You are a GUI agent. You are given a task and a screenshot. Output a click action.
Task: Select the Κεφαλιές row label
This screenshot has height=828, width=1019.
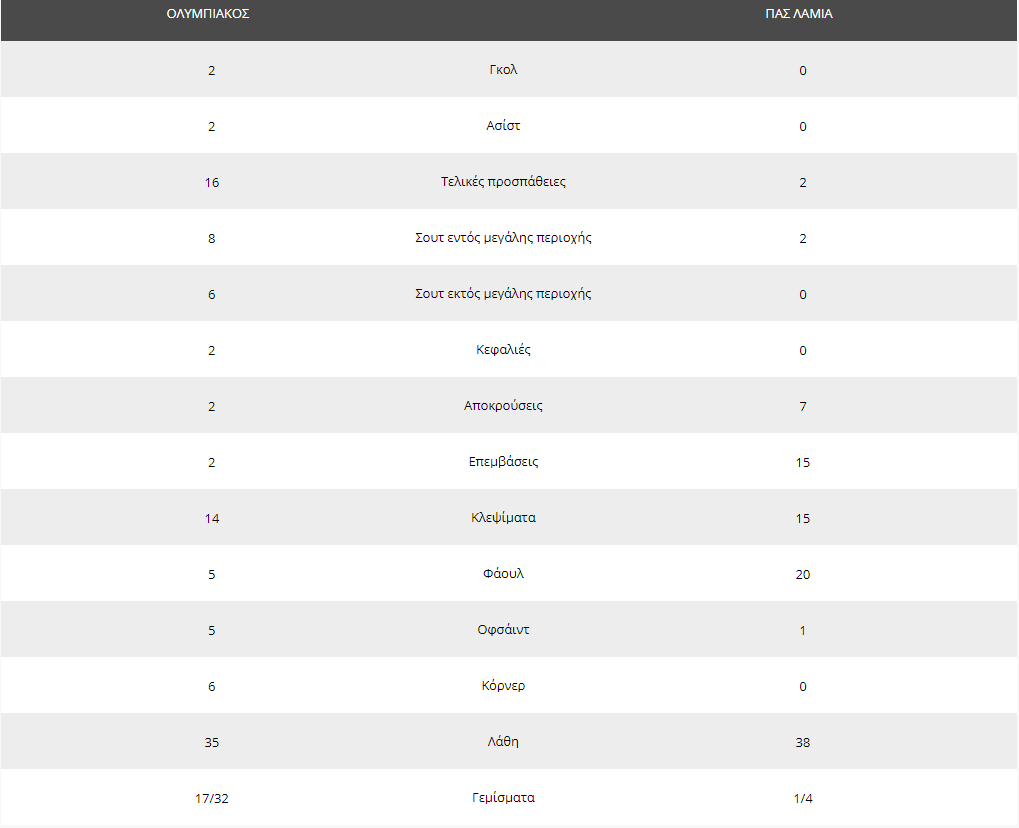pyautogui.click(x=503, y=350)
